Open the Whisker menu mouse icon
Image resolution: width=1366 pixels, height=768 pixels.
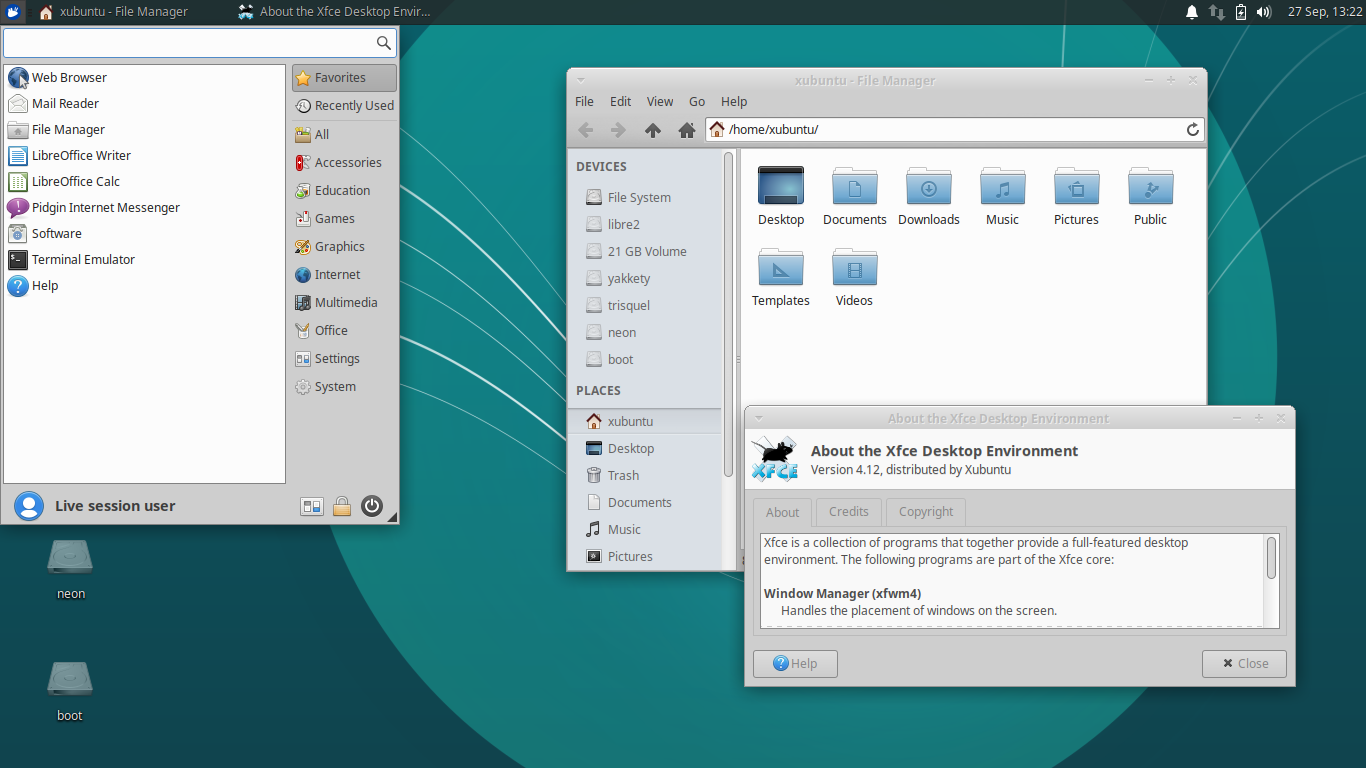point(14,12)
